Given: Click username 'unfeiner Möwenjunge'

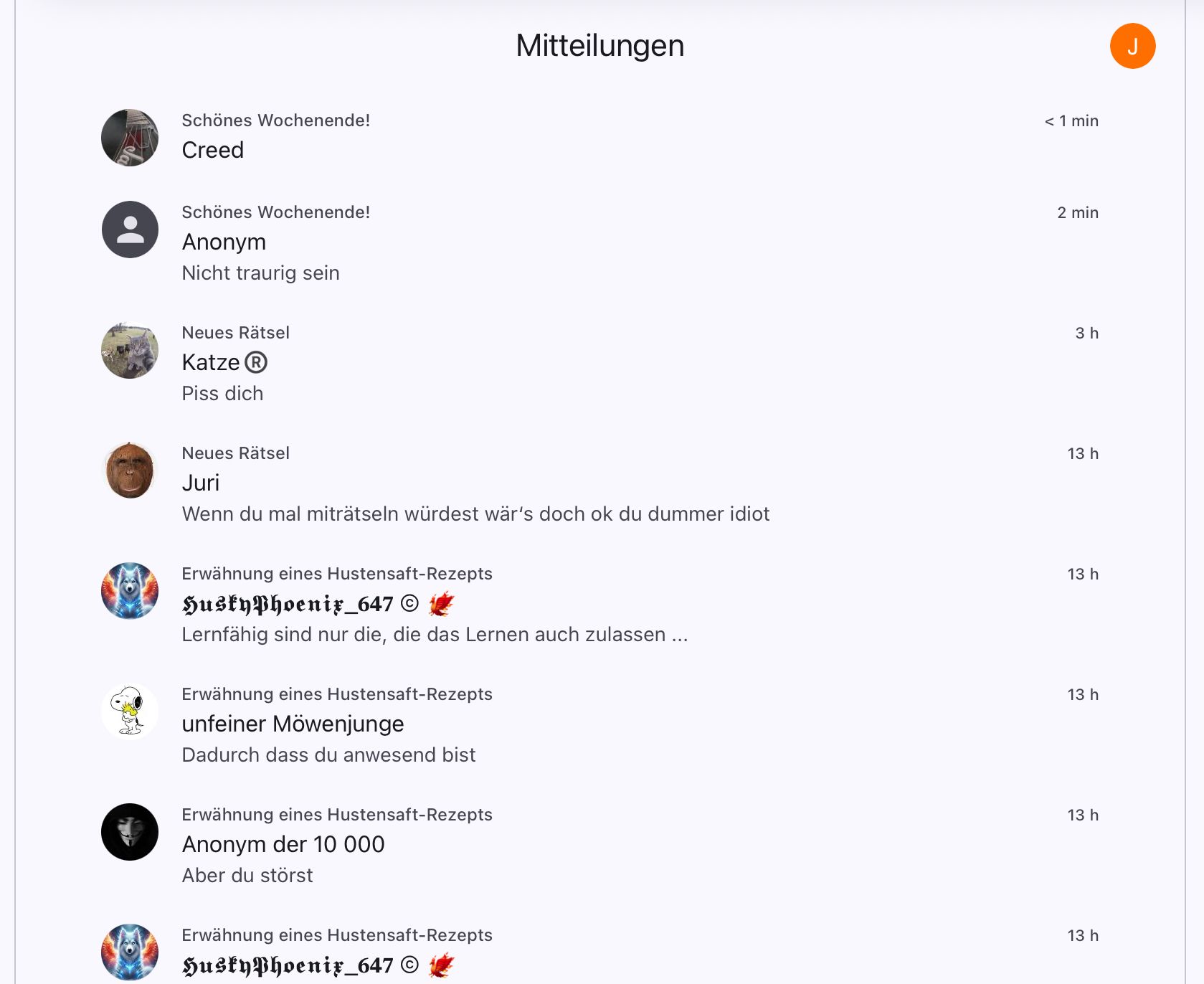Looking at the screenshot, I should (x=293, y=724).
